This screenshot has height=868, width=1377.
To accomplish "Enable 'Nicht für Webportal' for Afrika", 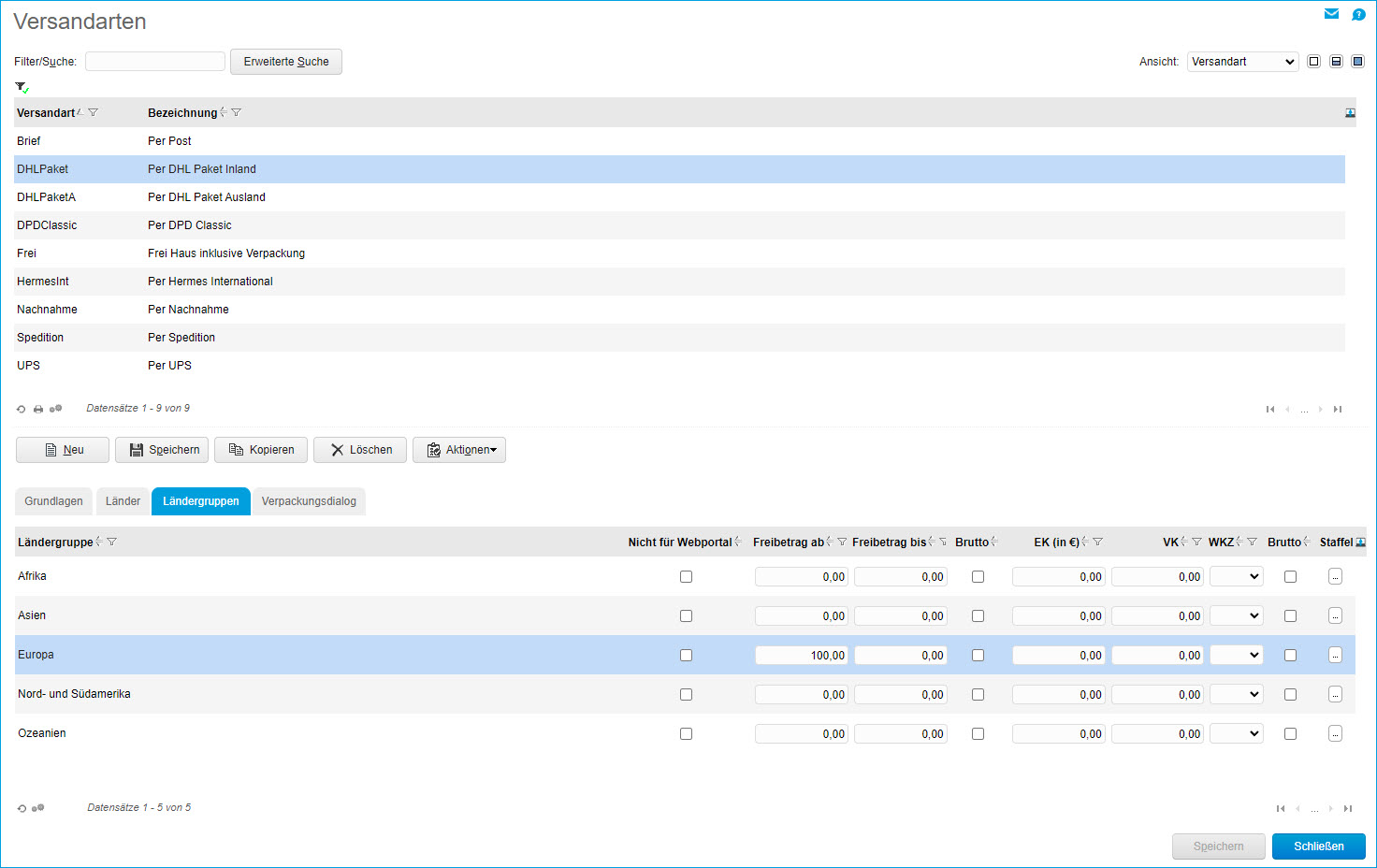I will (686, 577).
